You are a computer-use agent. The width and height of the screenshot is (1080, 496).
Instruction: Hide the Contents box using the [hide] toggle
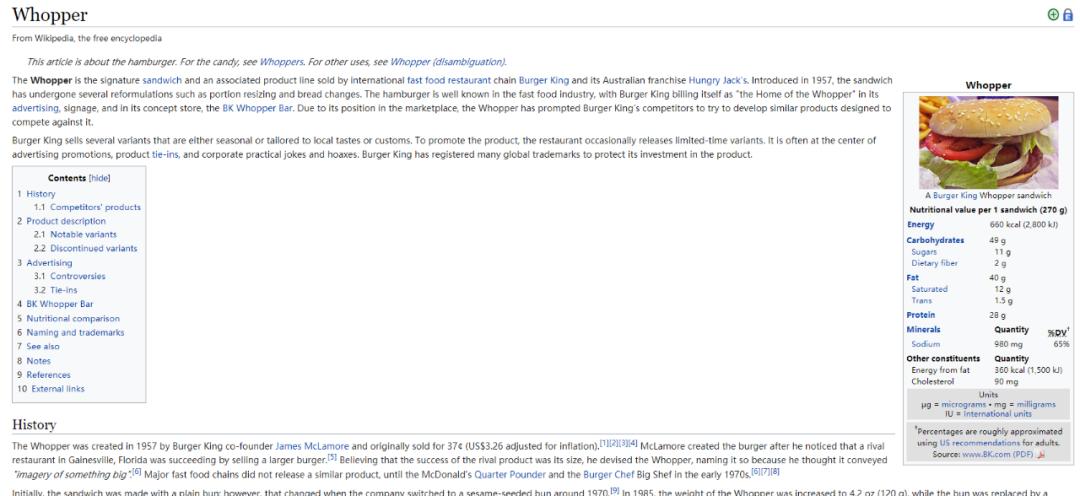100,178
